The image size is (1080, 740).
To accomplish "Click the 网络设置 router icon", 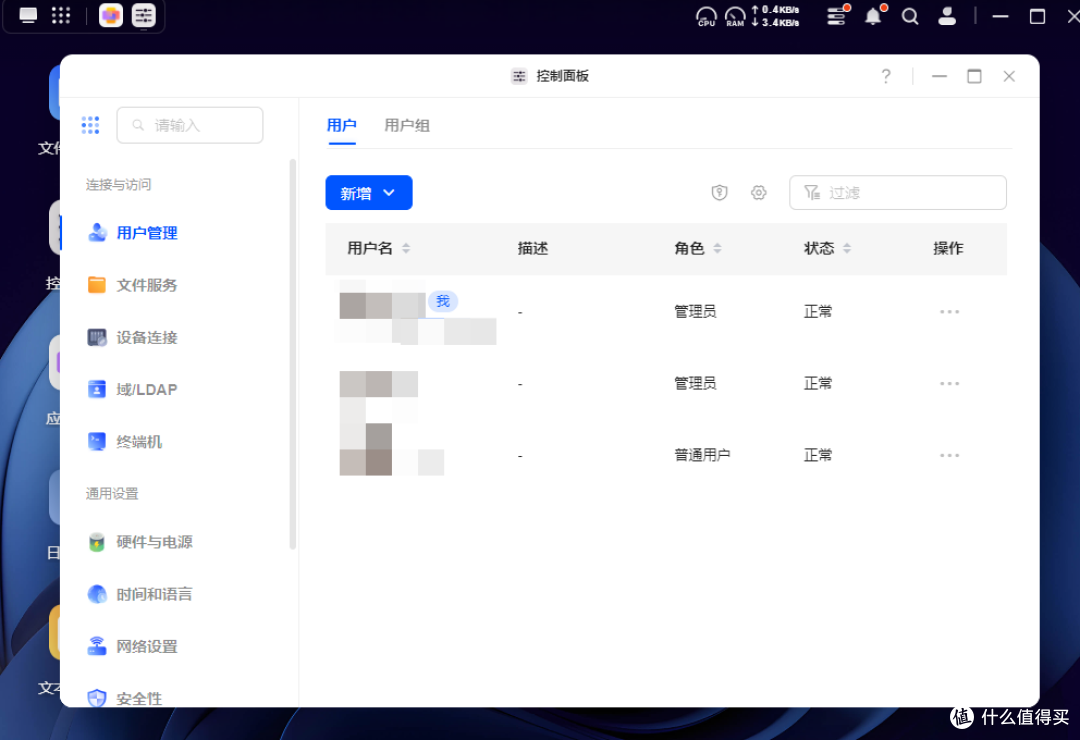I will point(97,646).
